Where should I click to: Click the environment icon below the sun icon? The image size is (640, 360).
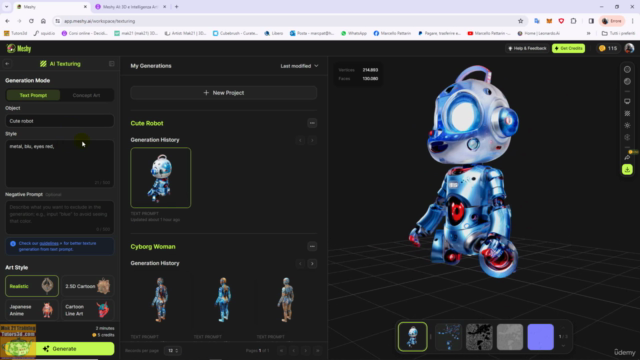[627, 137]
